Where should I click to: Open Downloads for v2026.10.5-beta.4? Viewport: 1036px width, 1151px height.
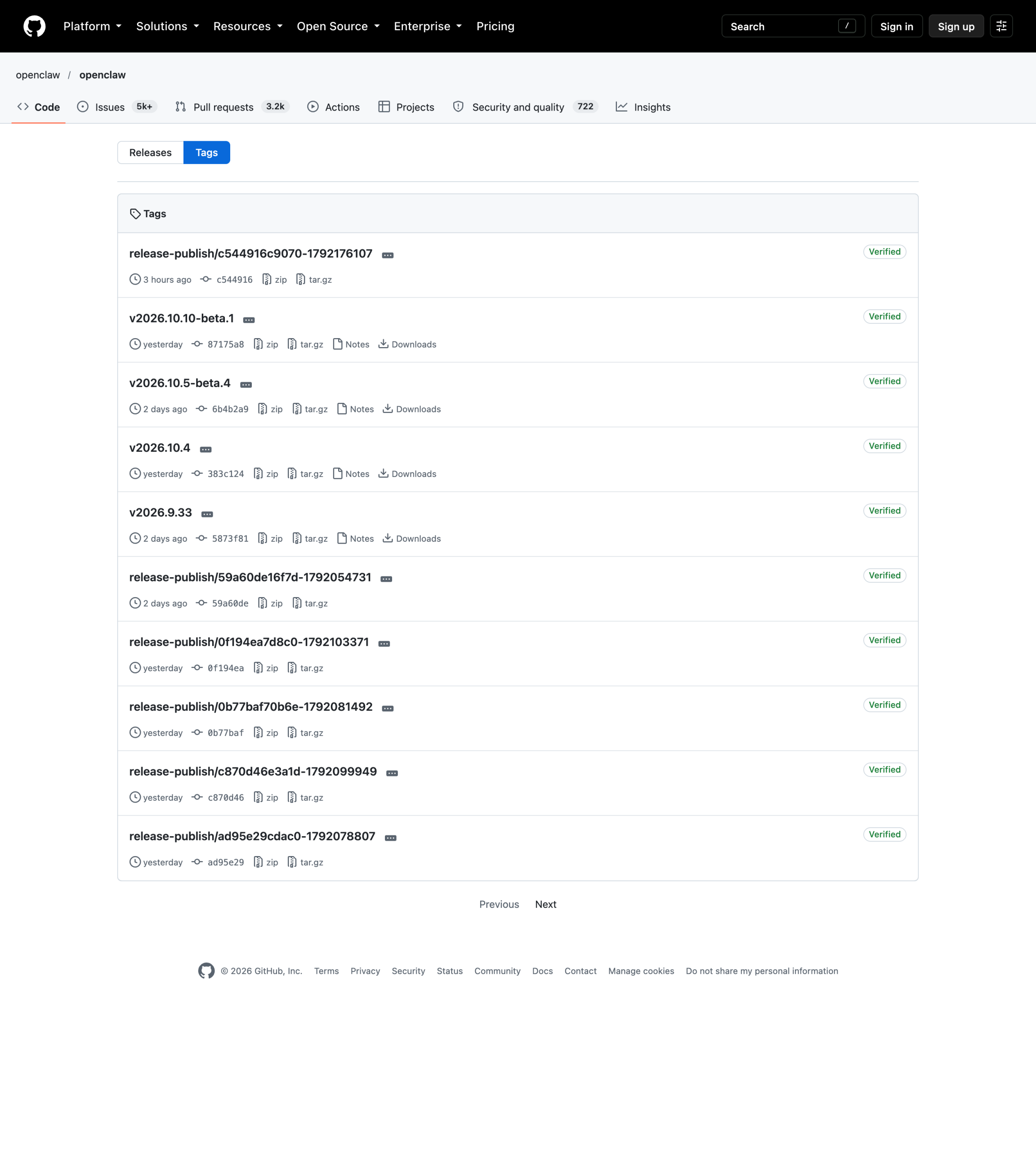pyautogui.click(x=412, y=409)
